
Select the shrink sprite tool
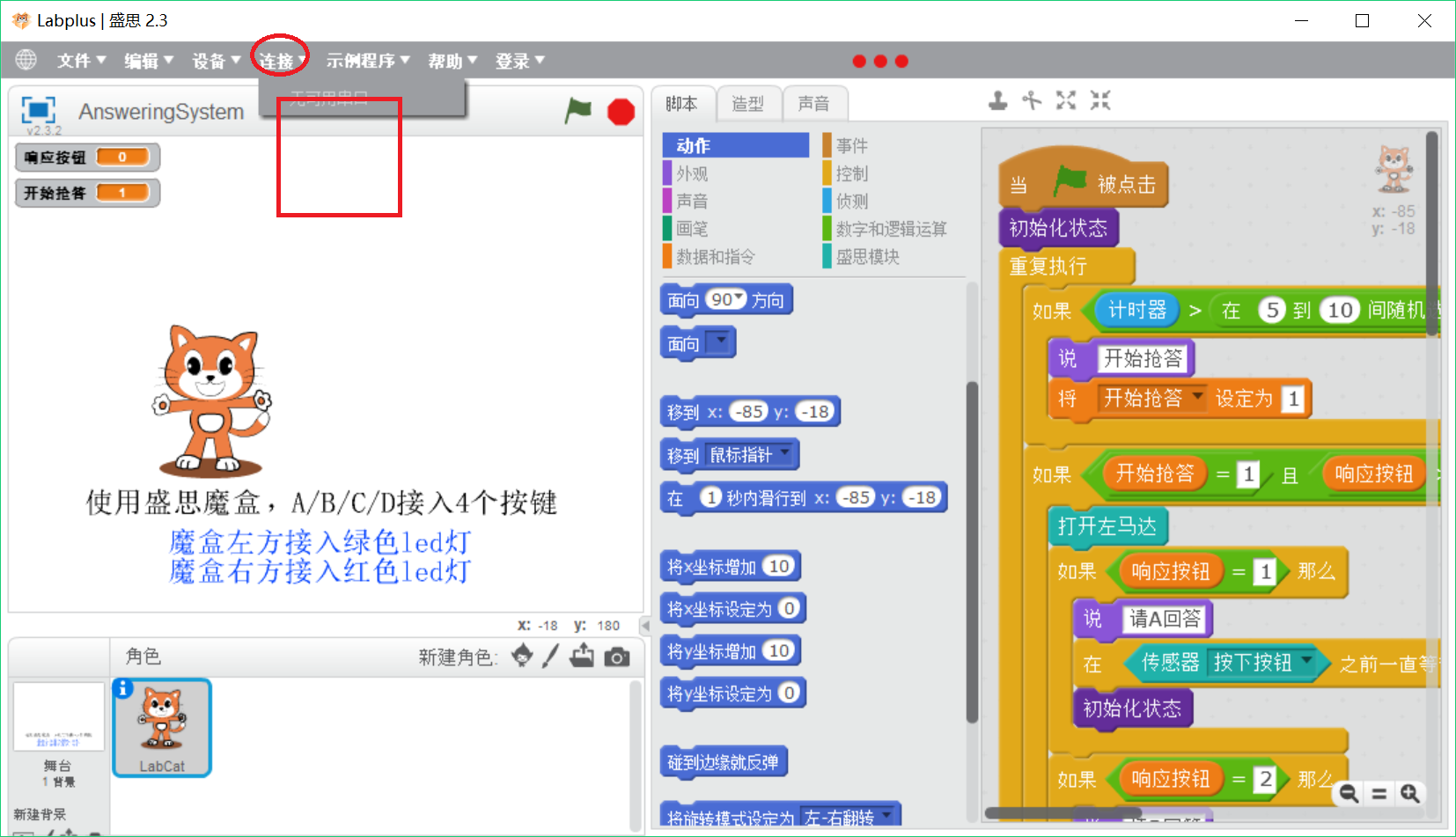click(1100, 100)
